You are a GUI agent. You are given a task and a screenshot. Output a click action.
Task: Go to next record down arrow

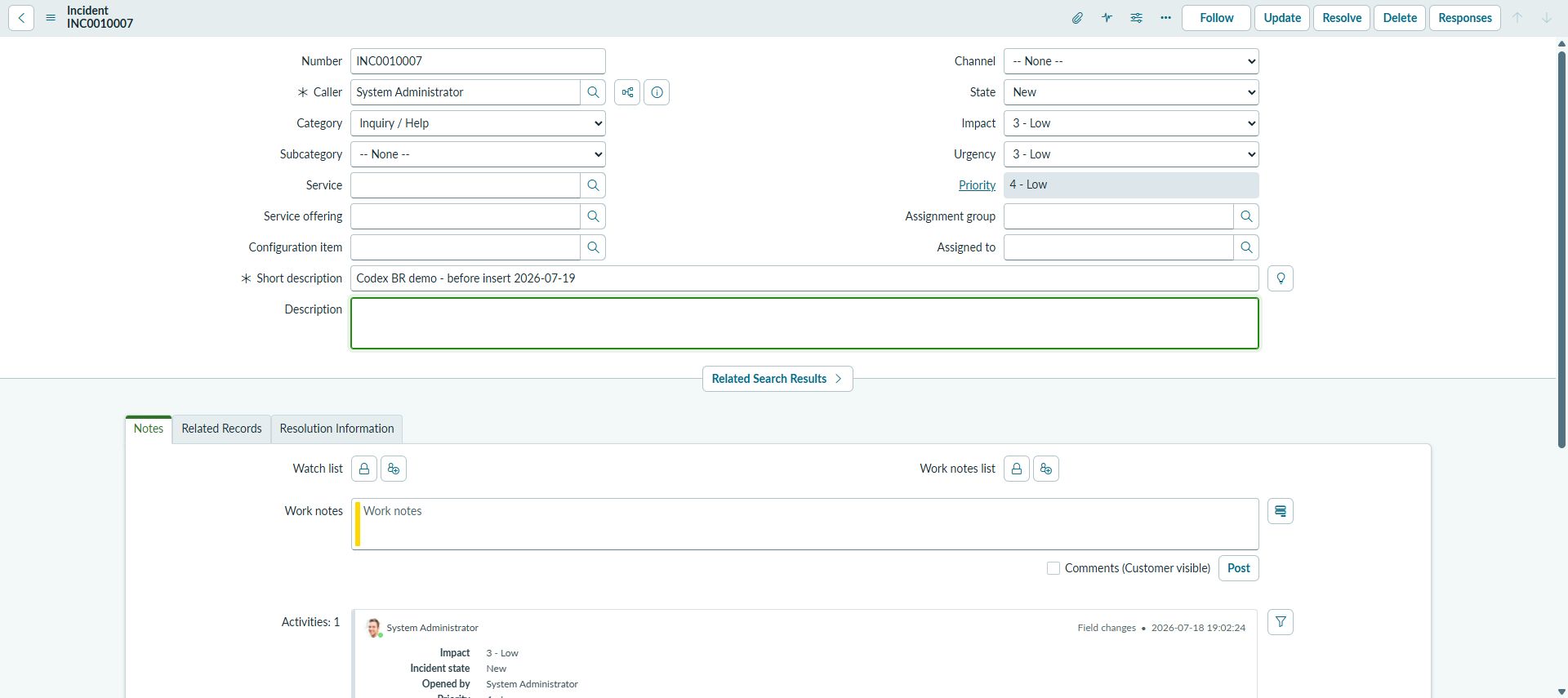point(1547,18)
